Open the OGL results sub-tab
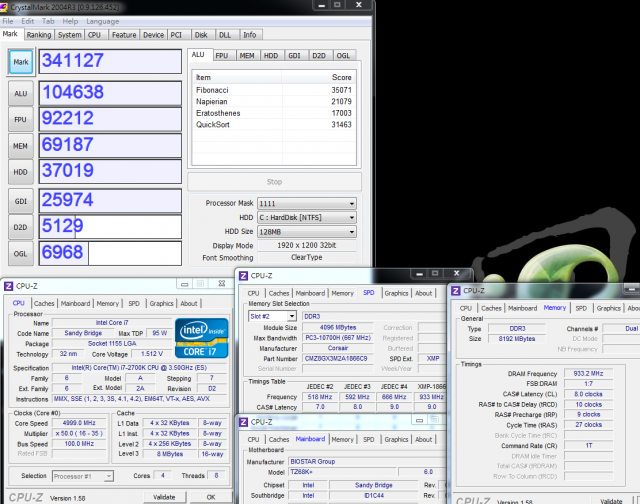Viewport: 640px width, 504px height. click(343, 56)
